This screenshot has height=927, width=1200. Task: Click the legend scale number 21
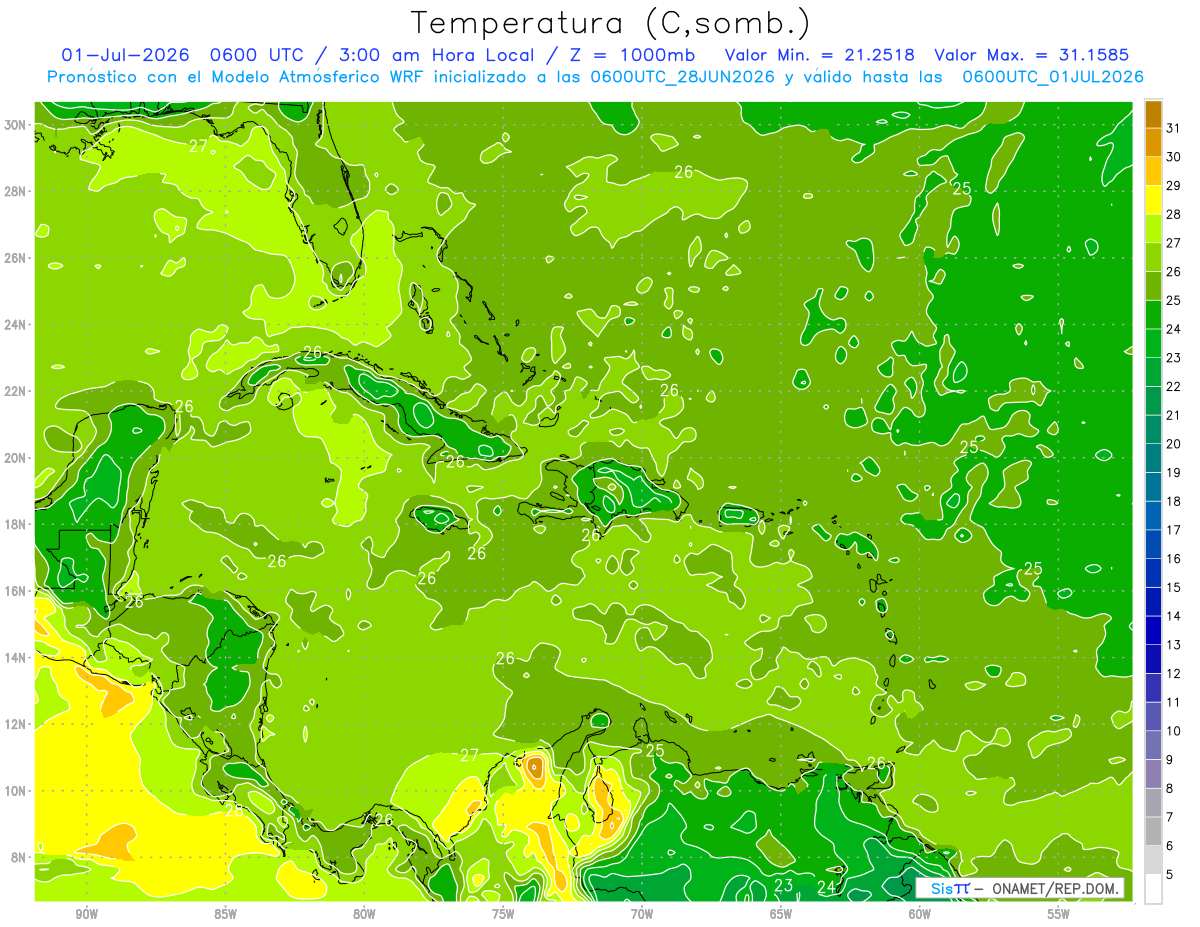[x=1174, y=414]
